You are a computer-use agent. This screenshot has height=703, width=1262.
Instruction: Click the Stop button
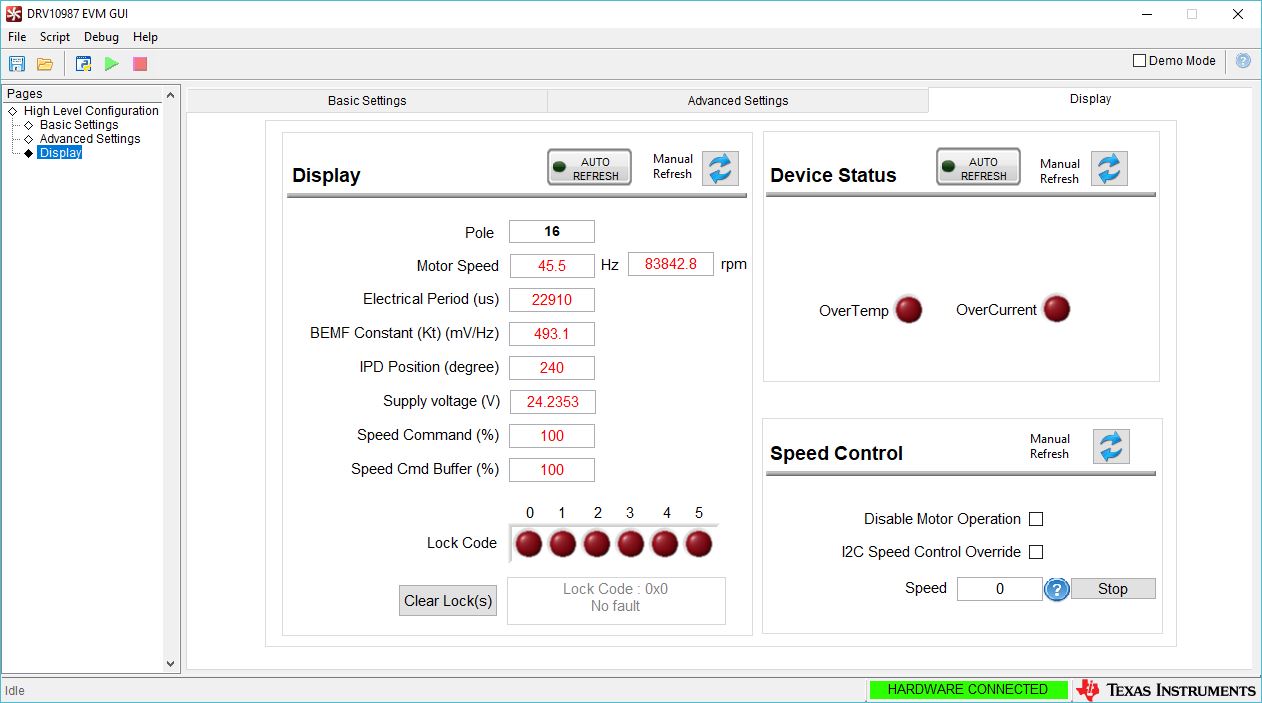click(x=1113, y=589)
